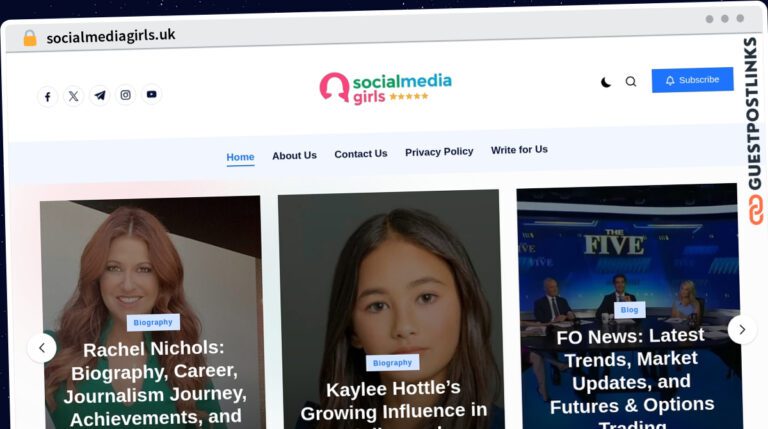Open the YouTube social icon
768x429 pixels.
(151, 94)
